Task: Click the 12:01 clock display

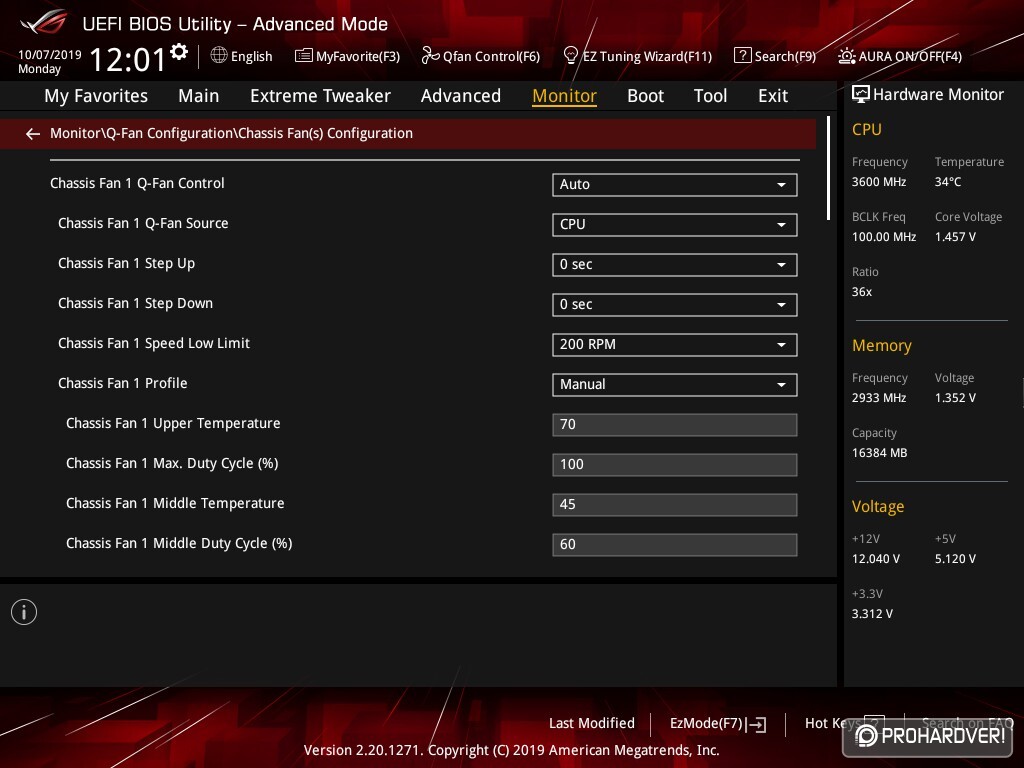Action: click(x=128, y=59)
